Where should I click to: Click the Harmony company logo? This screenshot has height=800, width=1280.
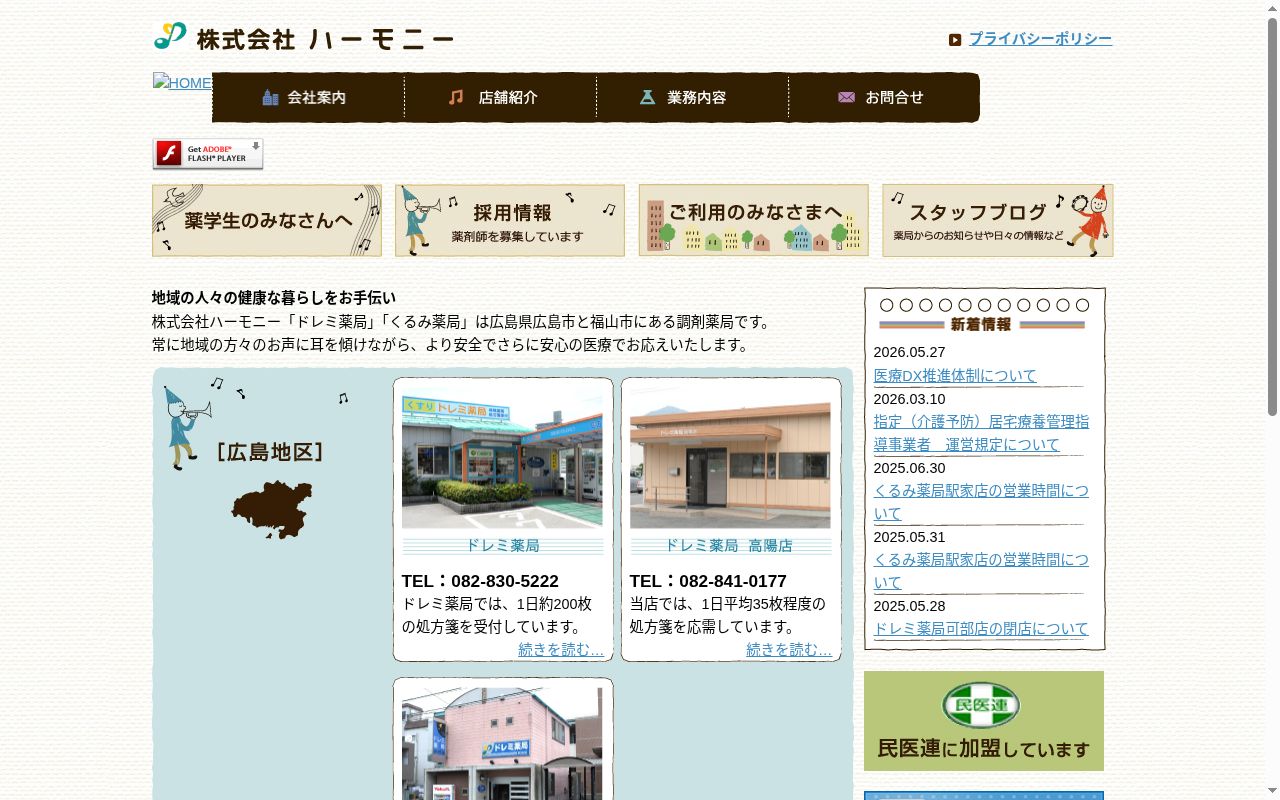pos(304,37)
